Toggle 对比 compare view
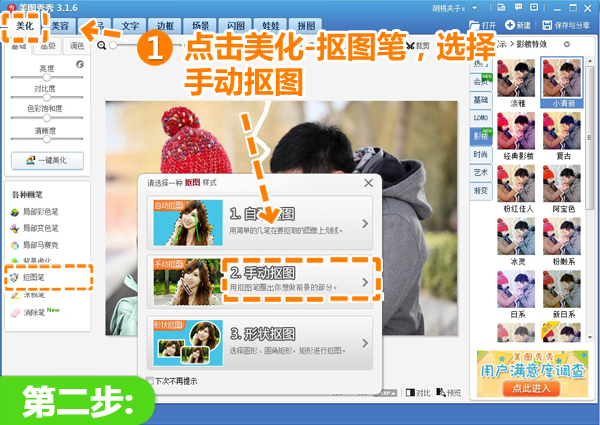 (x=418, y=392)
